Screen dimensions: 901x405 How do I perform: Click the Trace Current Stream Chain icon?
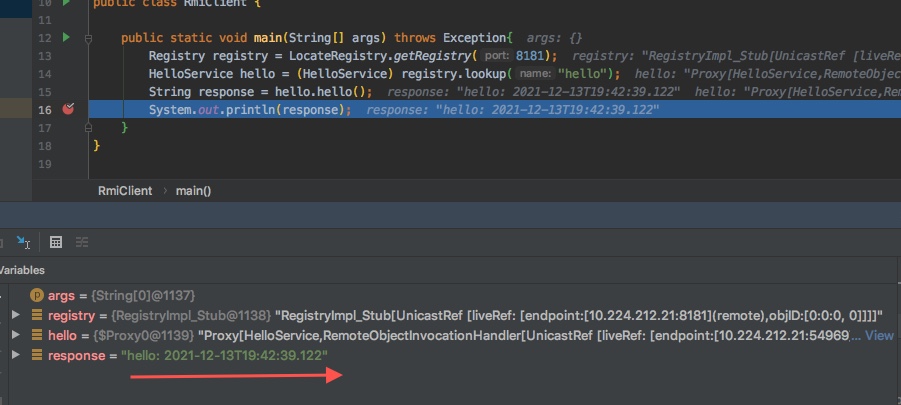(82, 242)
